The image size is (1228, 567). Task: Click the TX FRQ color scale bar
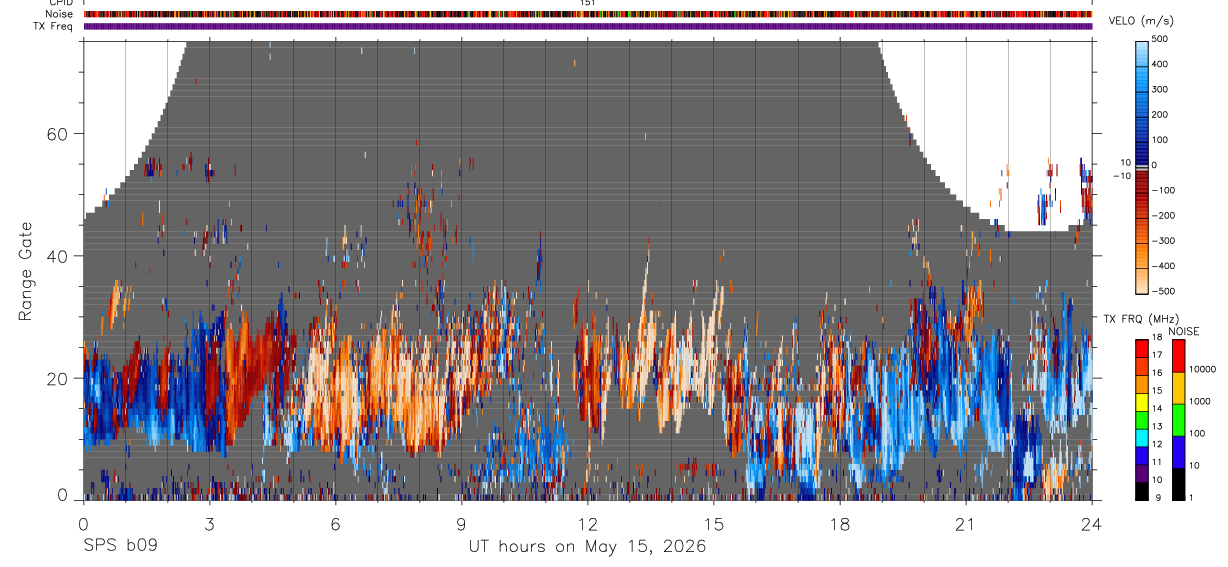1142,419
